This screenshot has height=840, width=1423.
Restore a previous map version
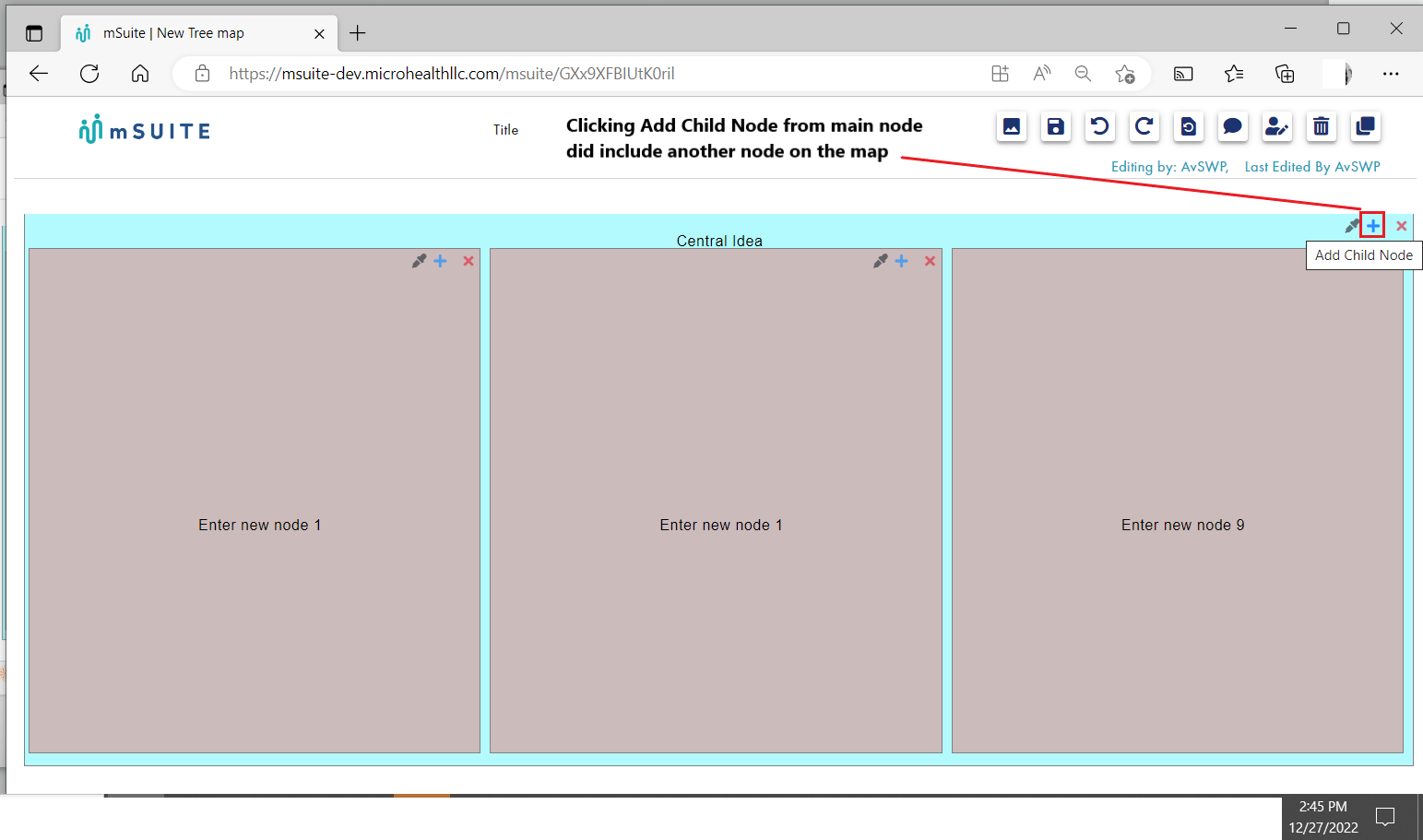coord(1188,127)
